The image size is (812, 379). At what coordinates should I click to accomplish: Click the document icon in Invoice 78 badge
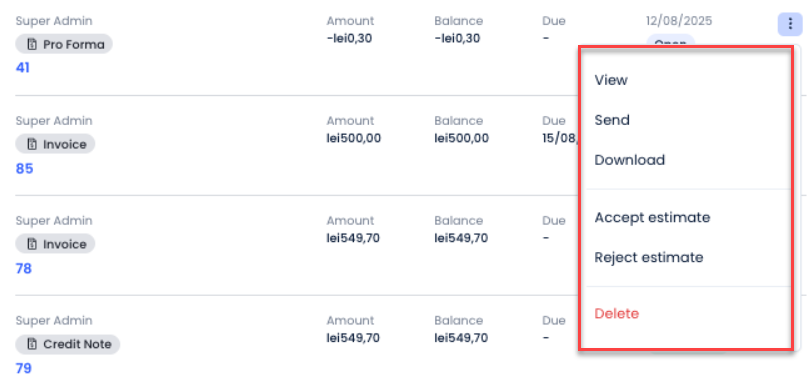[x=32, y=244]
